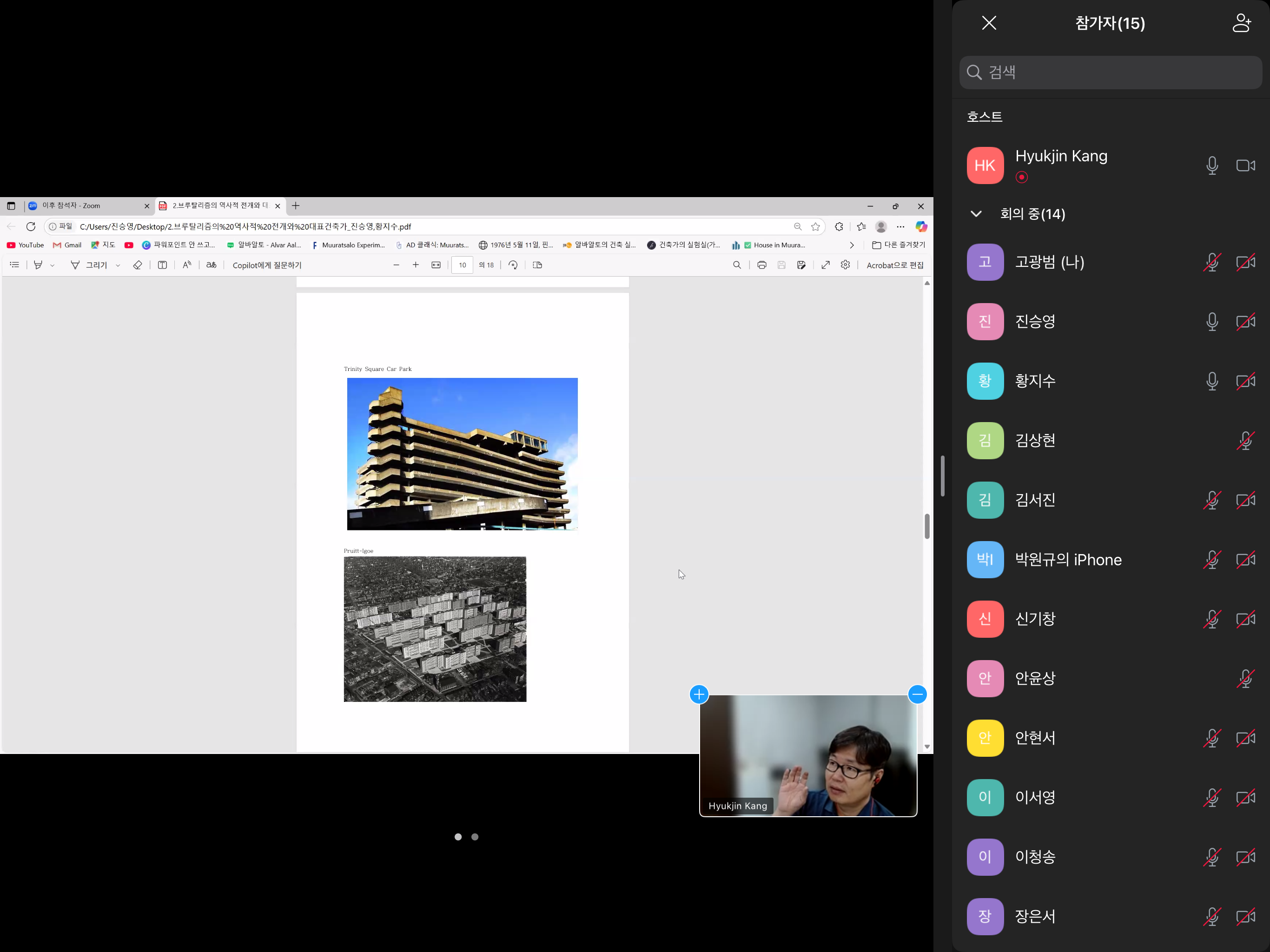Switch to the 이후 참석자 - Zoom tab
1270x952 pixels.
click(x=89, y=205)
